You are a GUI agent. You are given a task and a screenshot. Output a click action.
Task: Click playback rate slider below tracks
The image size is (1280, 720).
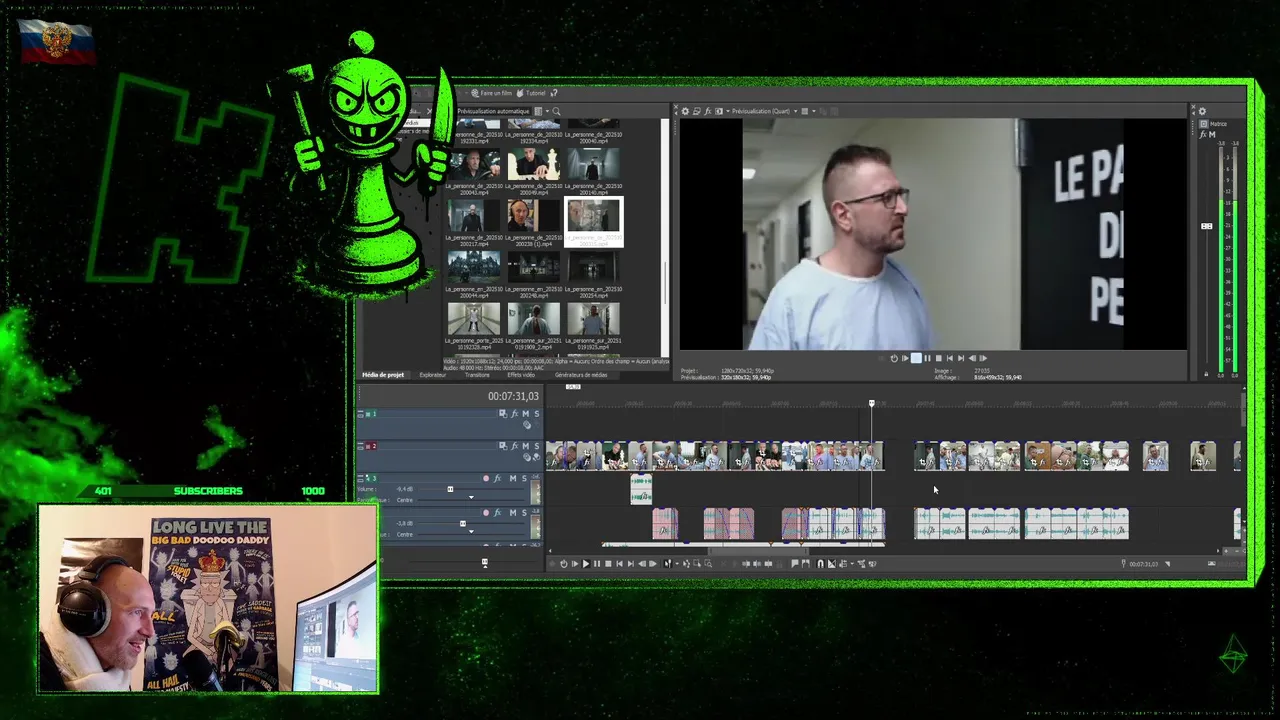[485, 562]
